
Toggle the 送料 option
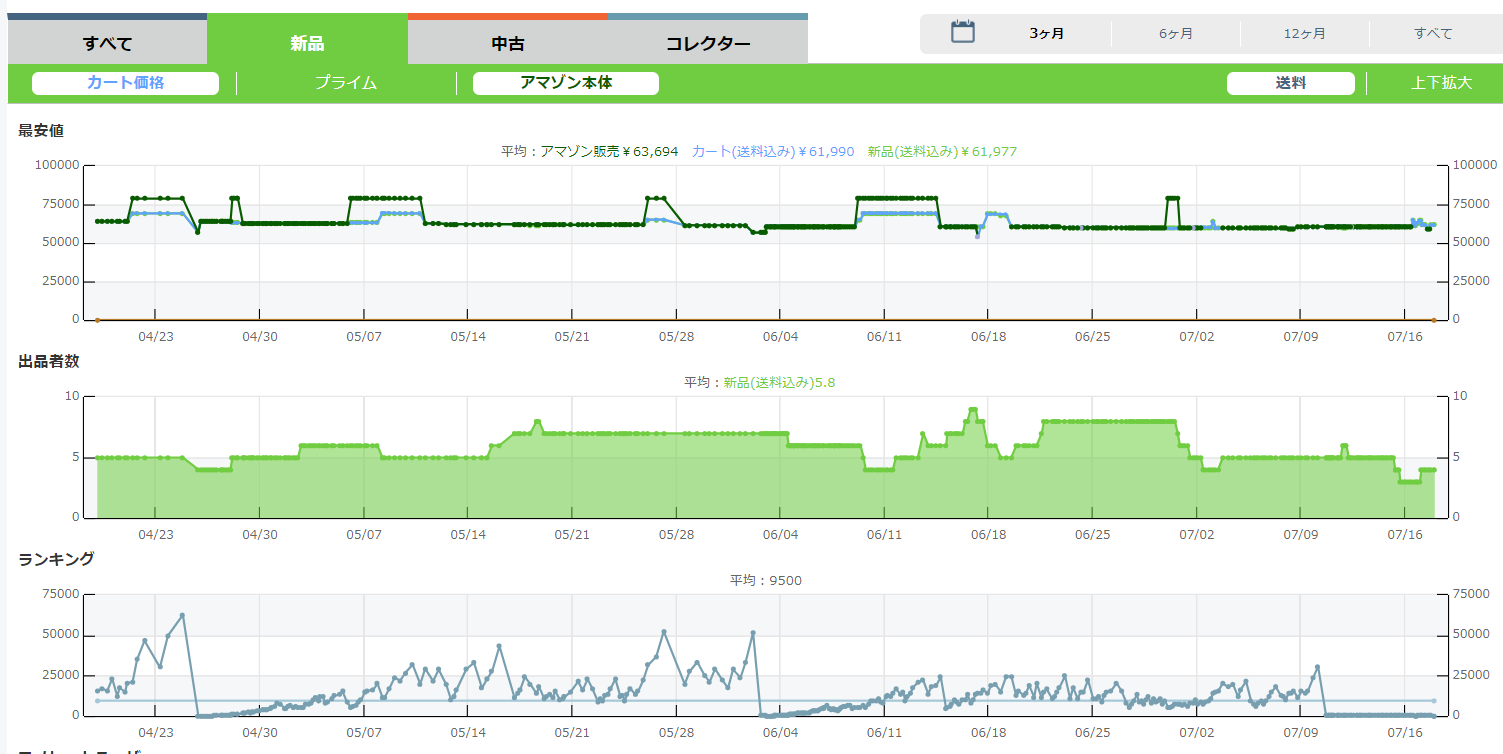click(1290, 83)
